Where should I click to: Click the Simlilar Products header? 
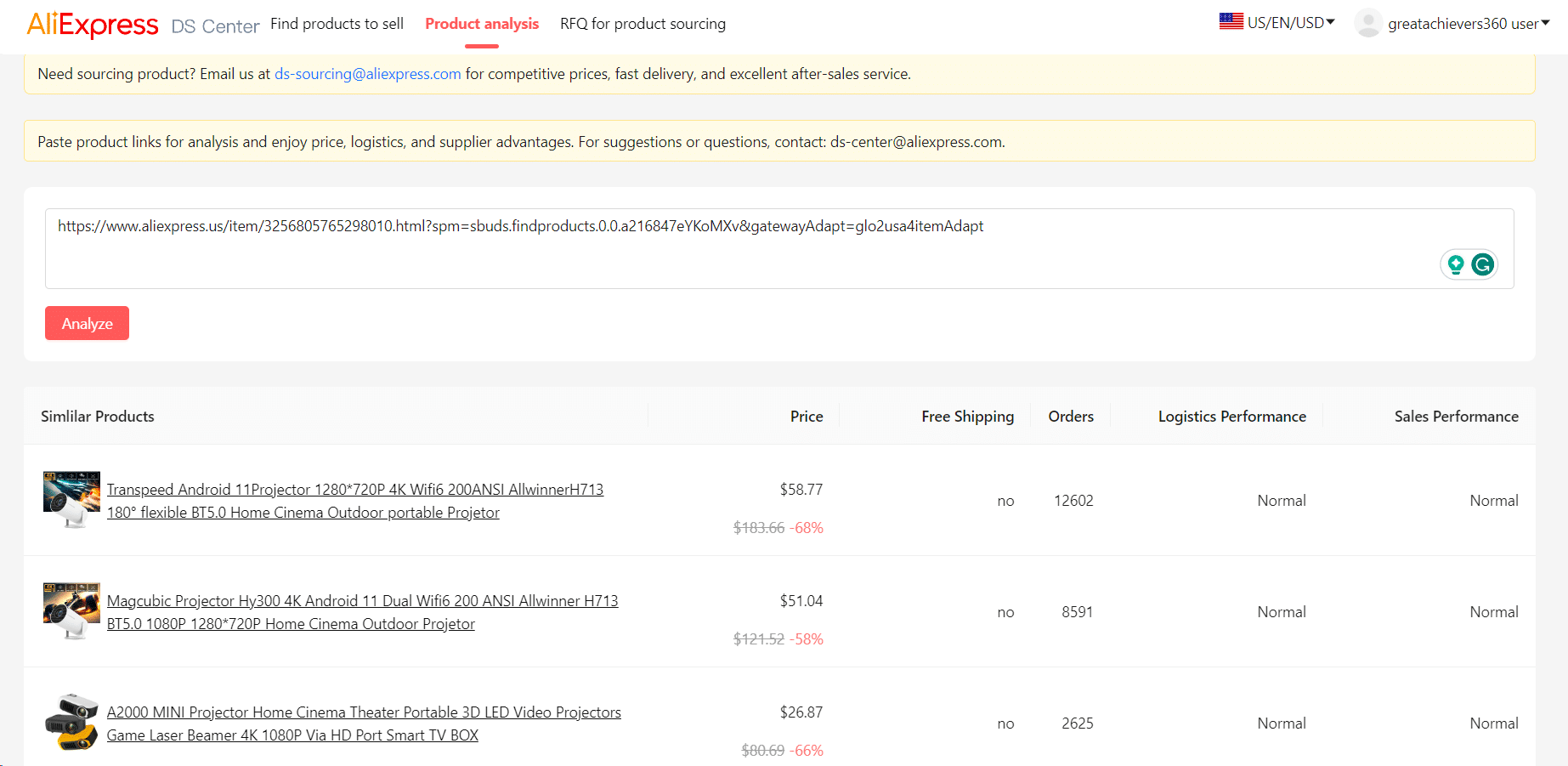[98, 417]
